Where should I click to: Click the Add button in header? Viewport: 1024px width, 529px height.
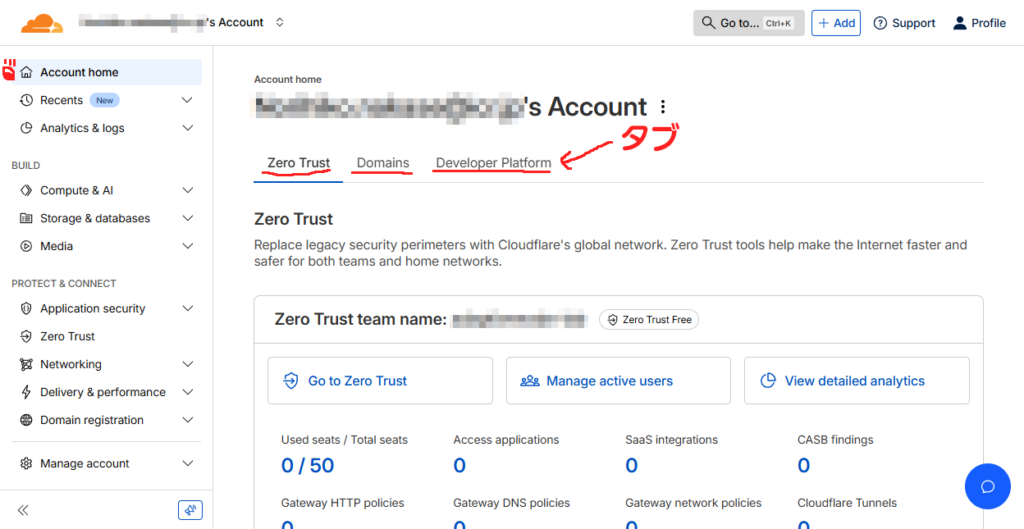(835, 23)
